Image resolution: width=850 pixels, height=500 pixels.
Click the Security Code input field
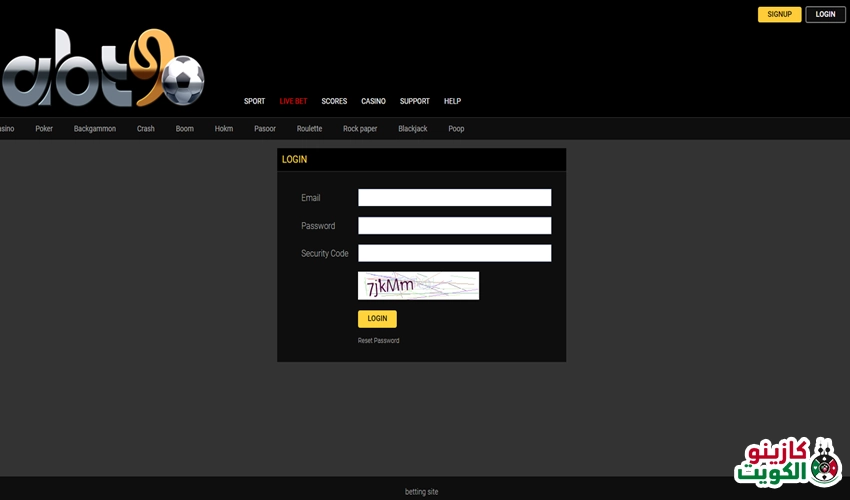(454, 254)
